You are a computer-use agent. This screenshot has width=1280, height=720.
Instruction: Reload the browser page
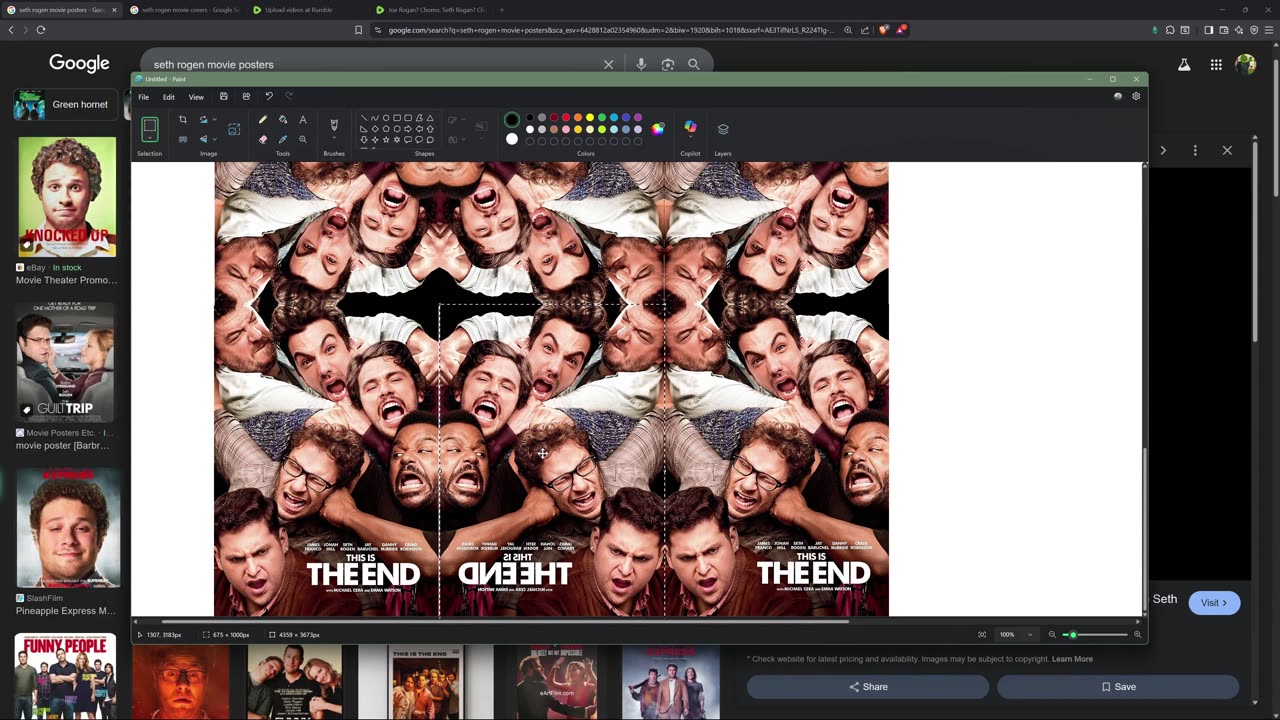(41, 30)
